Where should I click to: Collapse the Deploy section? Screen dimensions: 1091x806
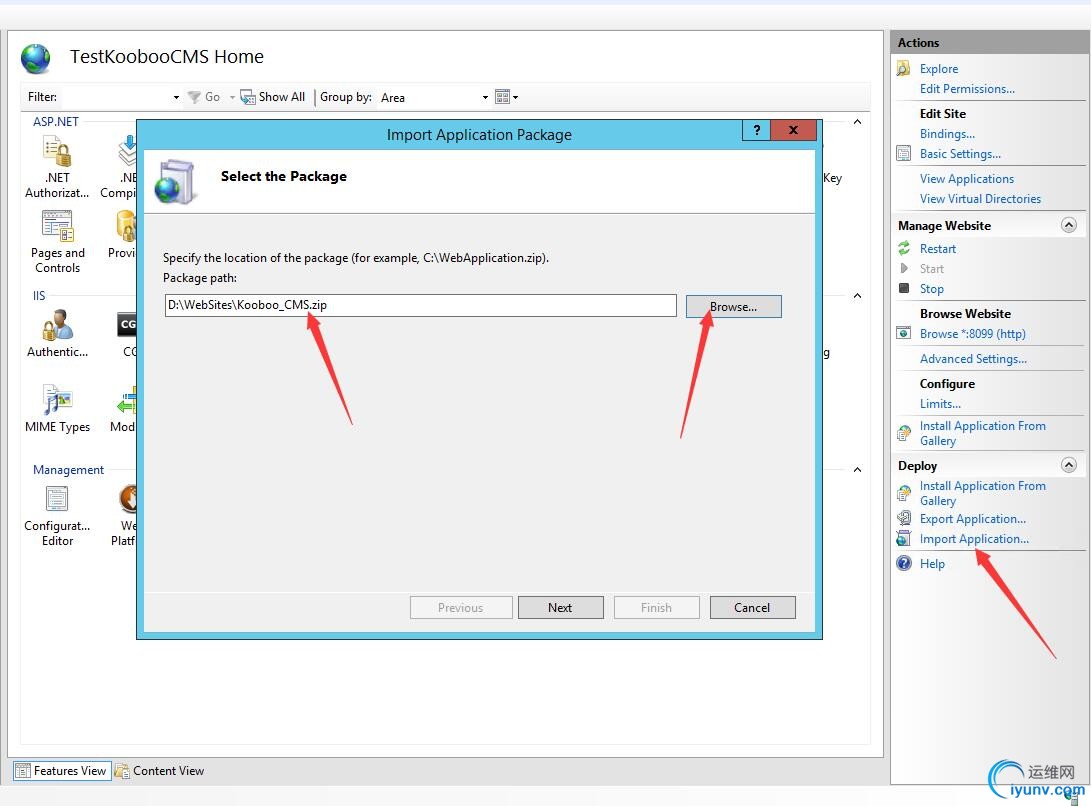coord(1069,465)
